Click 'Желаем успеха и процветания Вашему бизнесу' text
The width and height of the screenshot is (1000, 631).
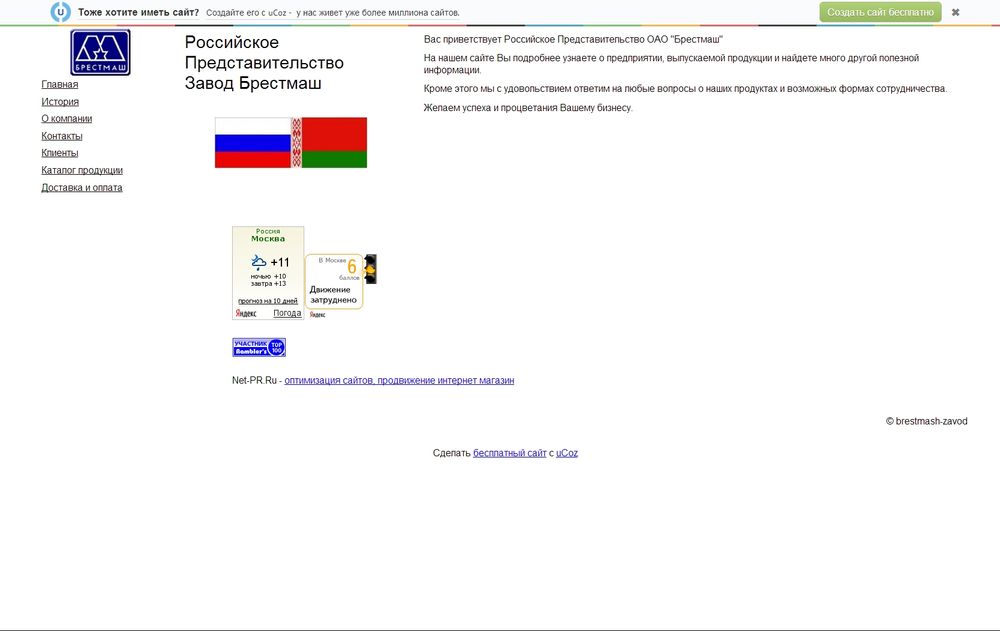[x=528, y=108]
